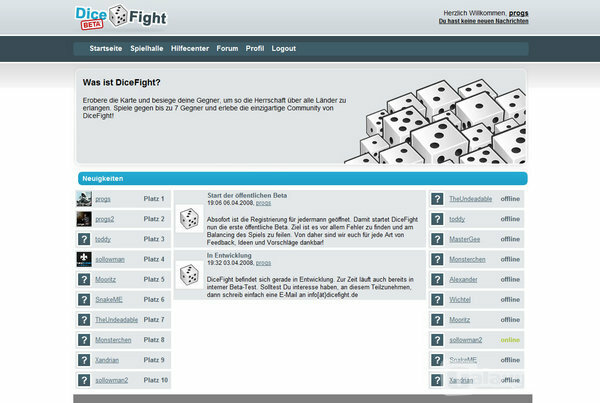Click question-mark avatar beside Xandrian Platz 9

84,360
